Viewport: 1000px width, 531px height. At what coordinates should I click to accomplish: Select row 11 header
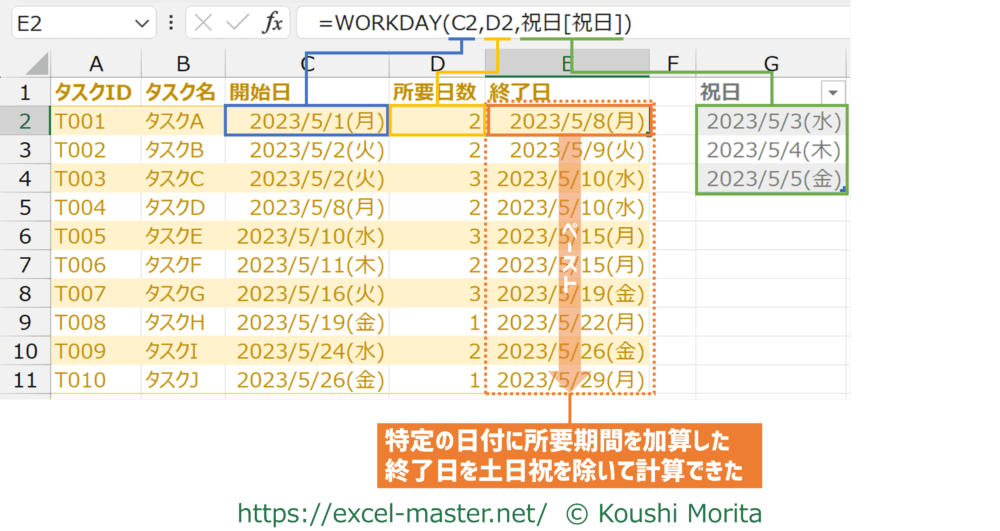pyautogui.click(x=25, y=380)
